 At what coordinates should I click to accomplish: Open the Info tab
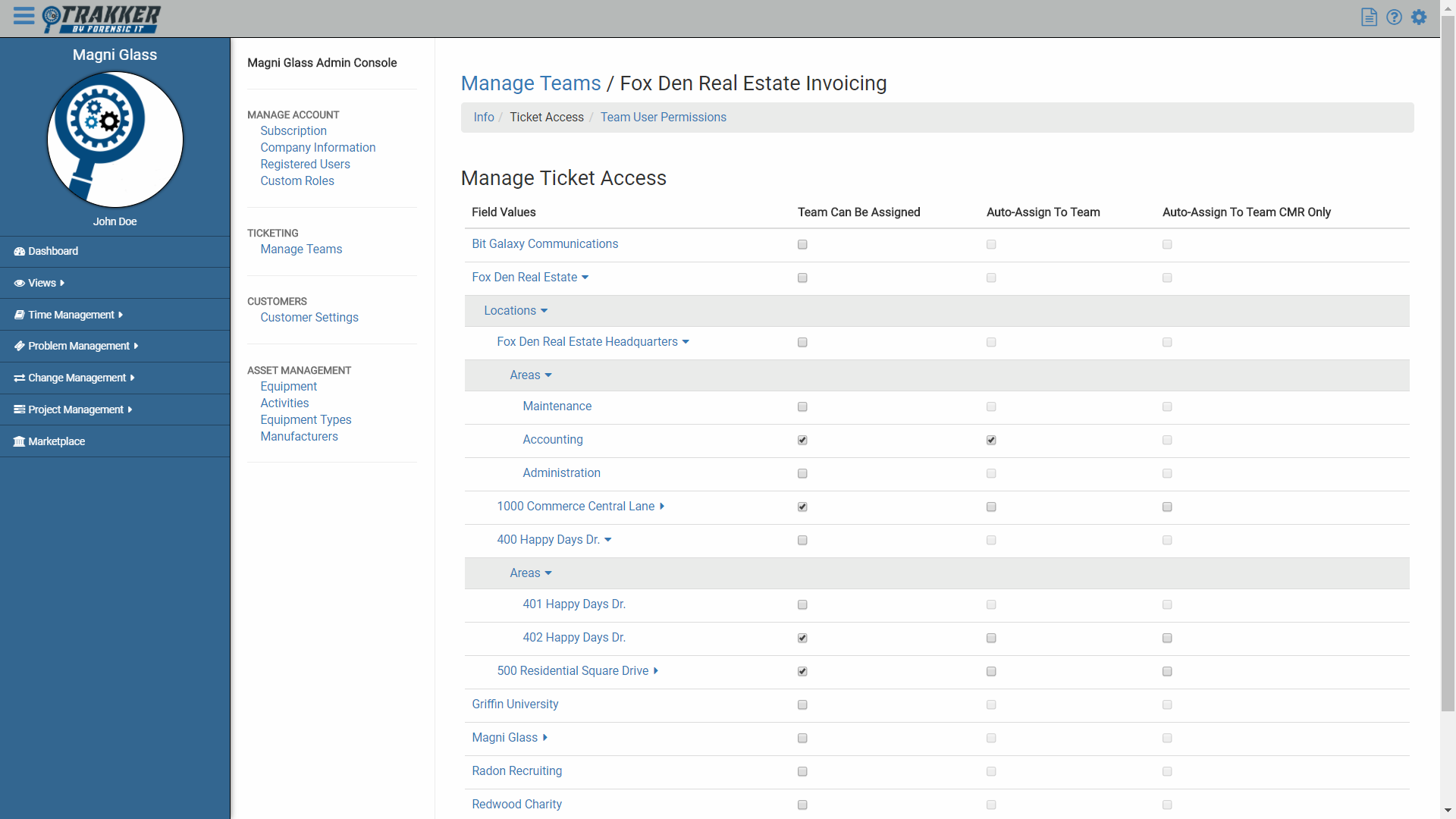484,118
